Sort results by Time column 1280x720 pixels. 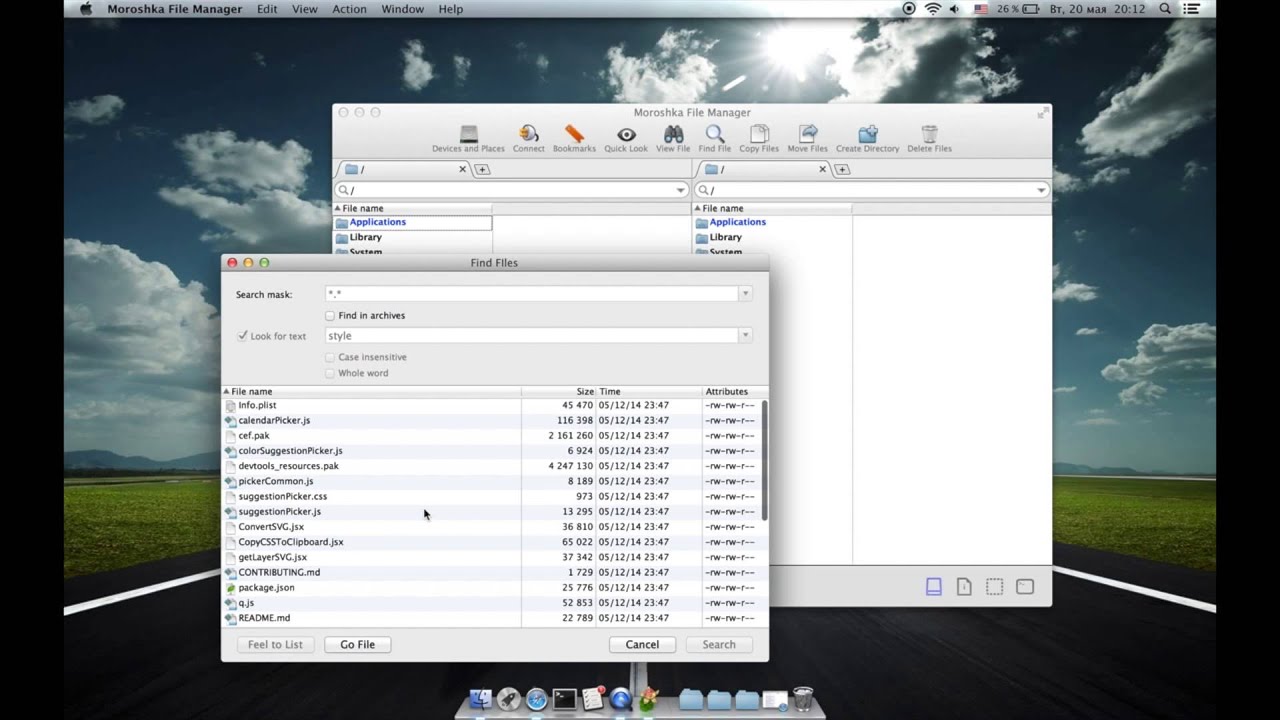point(650,392)
